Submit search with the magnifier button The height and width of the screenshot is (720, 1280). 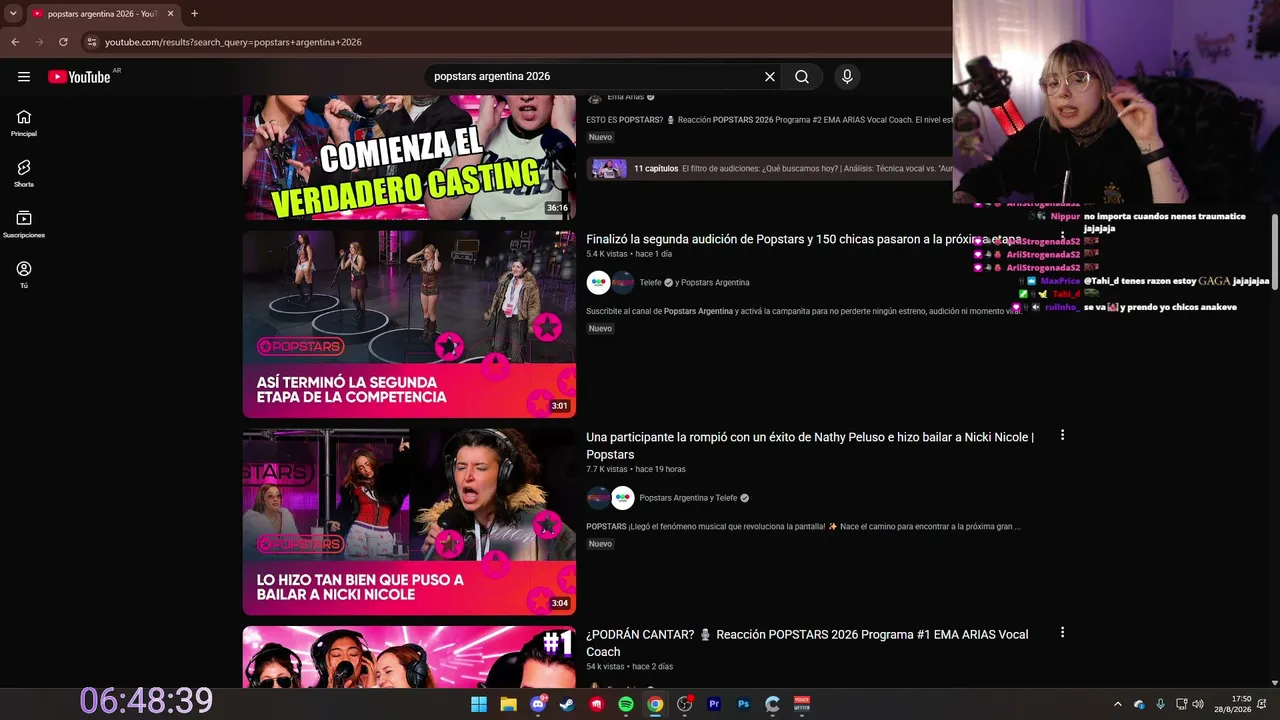pyautogui.click(x=802, y=77)
